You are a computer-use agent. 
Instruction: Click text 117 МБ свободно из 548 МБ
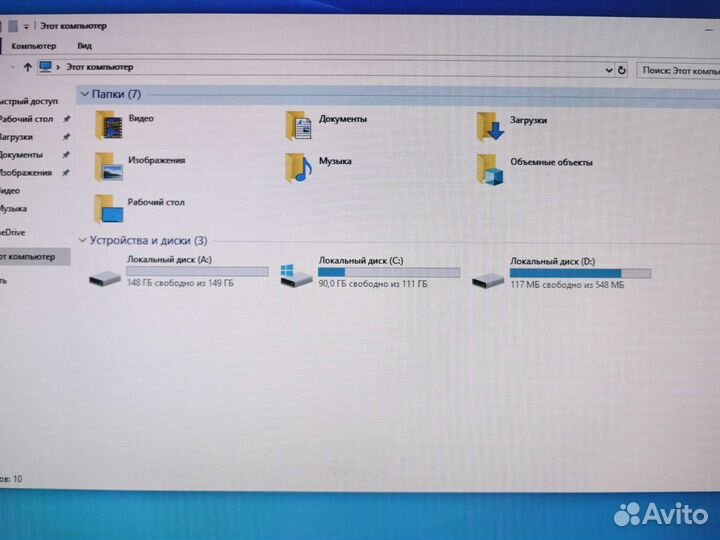tap(567, 285)
